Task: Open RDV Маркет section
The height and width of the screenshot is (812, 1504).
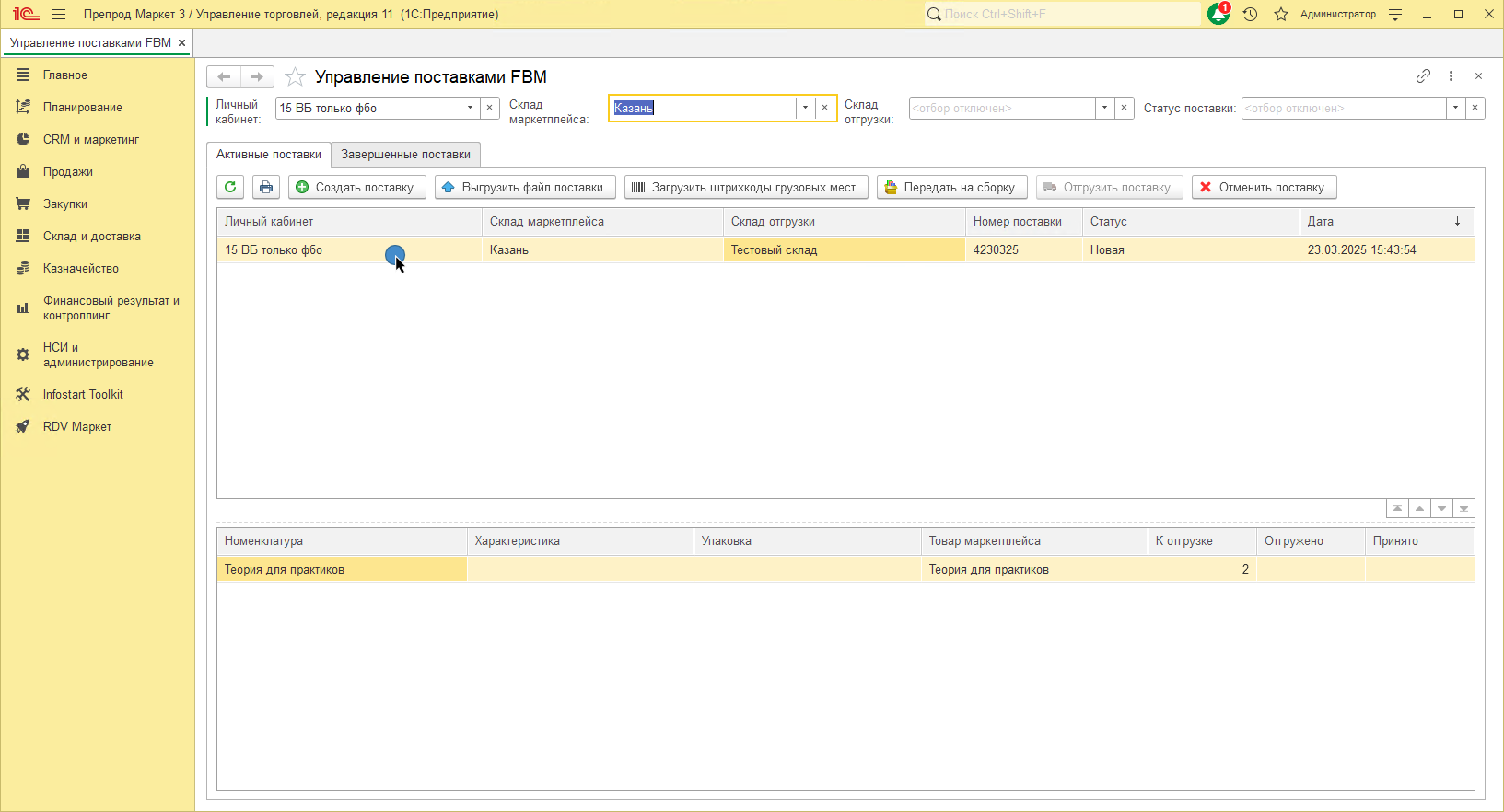Action: pyautogui.click(x=98, y=426)
